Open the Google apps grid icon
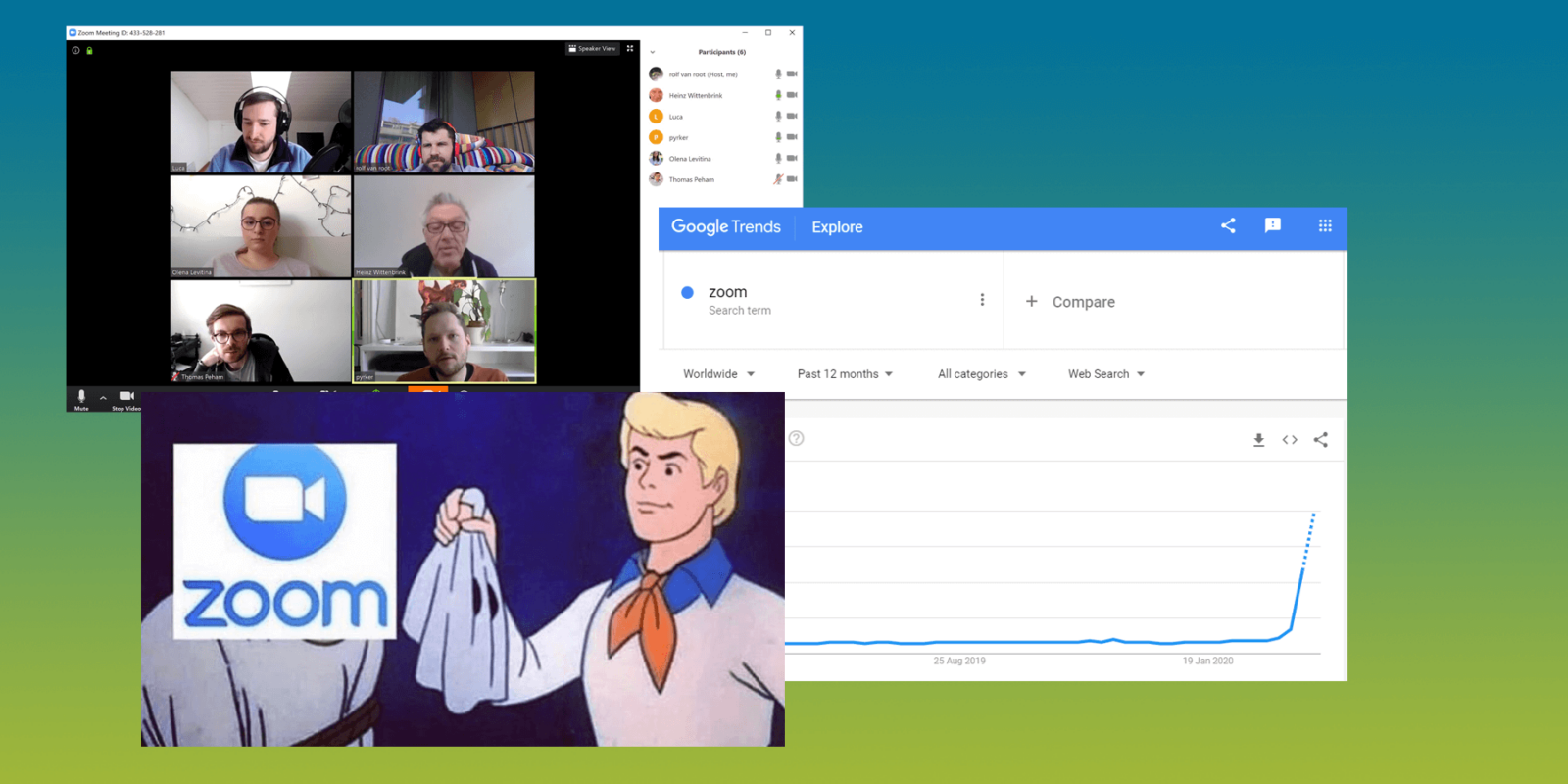1568x784 pixels. coord(1325,225)
